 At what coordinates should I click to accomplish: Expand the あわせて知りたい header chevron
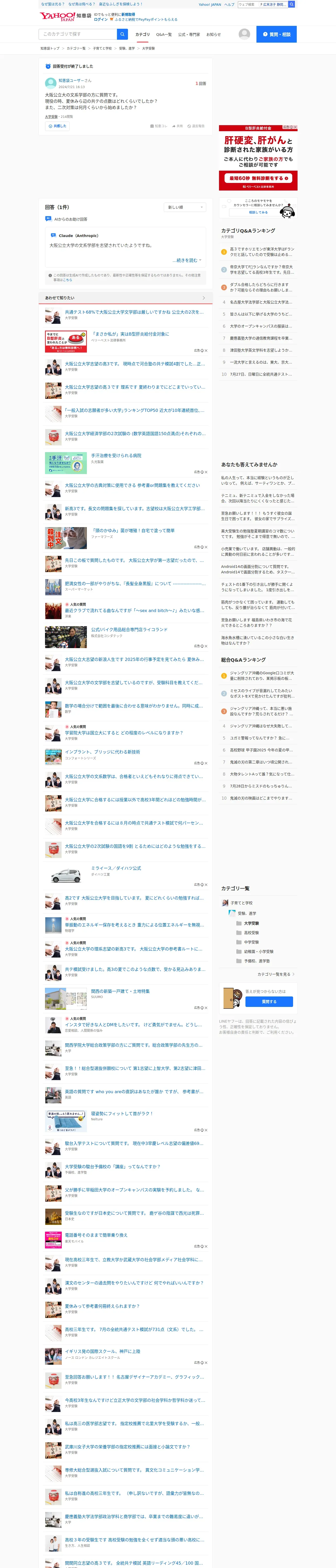204,298
